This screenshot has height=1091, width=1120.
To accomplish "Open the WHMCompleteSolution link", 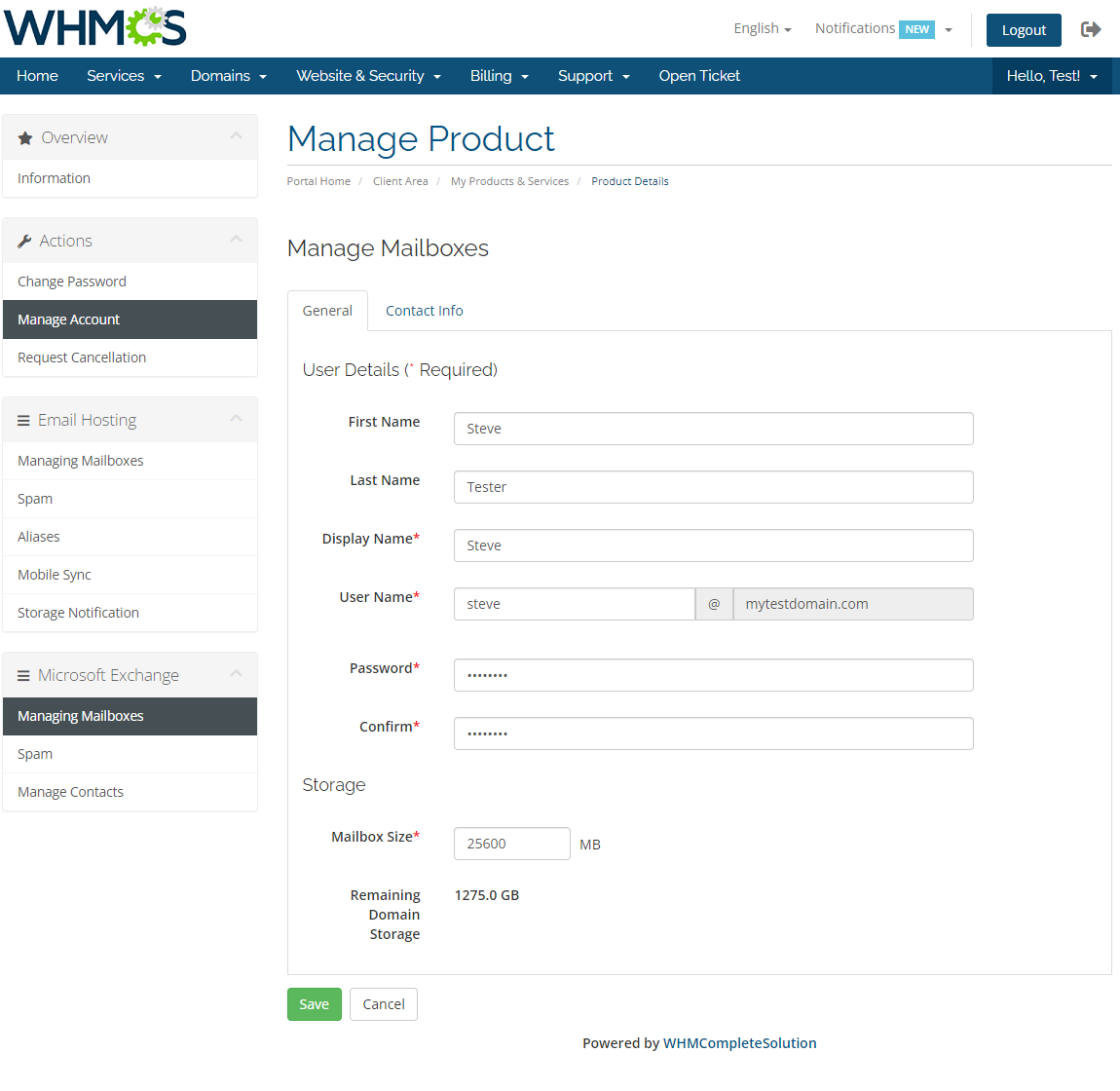I will (x=739, y=1043).
